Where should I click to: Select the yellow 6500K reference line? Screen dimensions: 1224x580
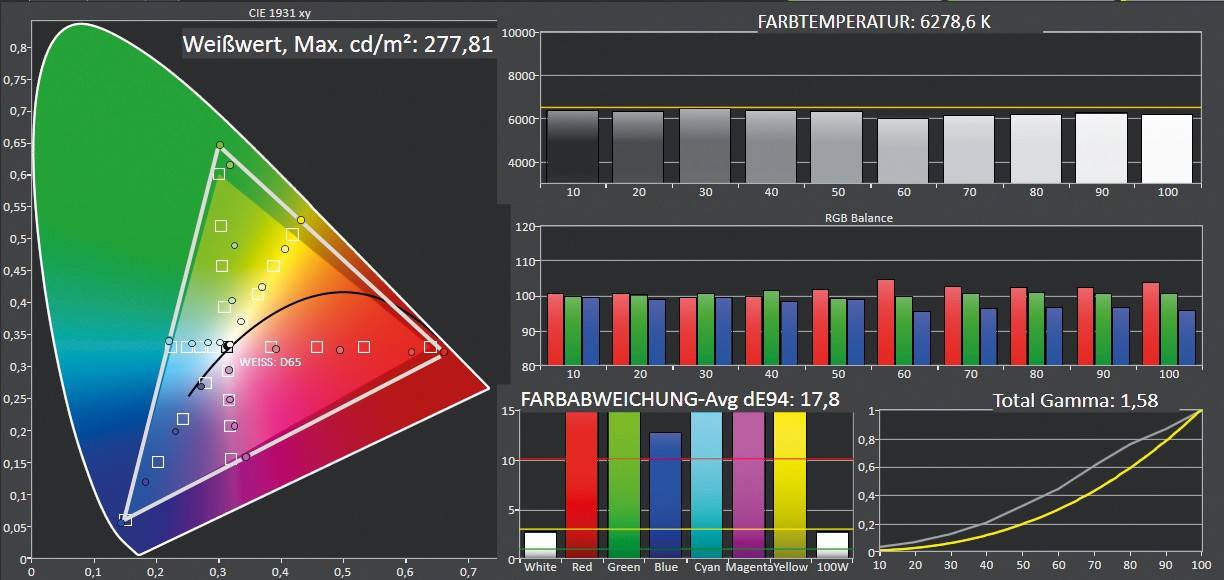tap(870, 107)
